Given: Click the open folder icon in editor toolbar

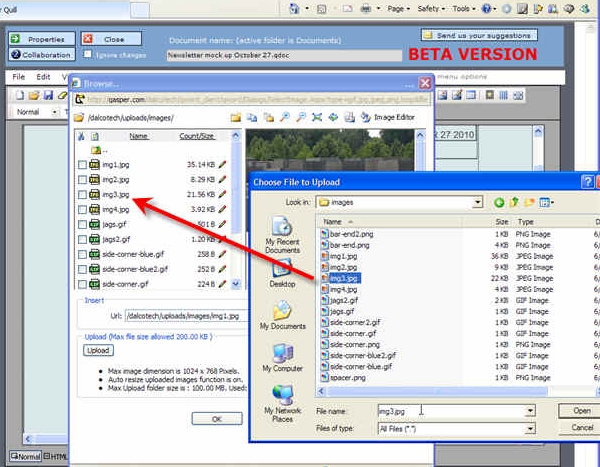Looking at the screenshot, I should (34, 95).
